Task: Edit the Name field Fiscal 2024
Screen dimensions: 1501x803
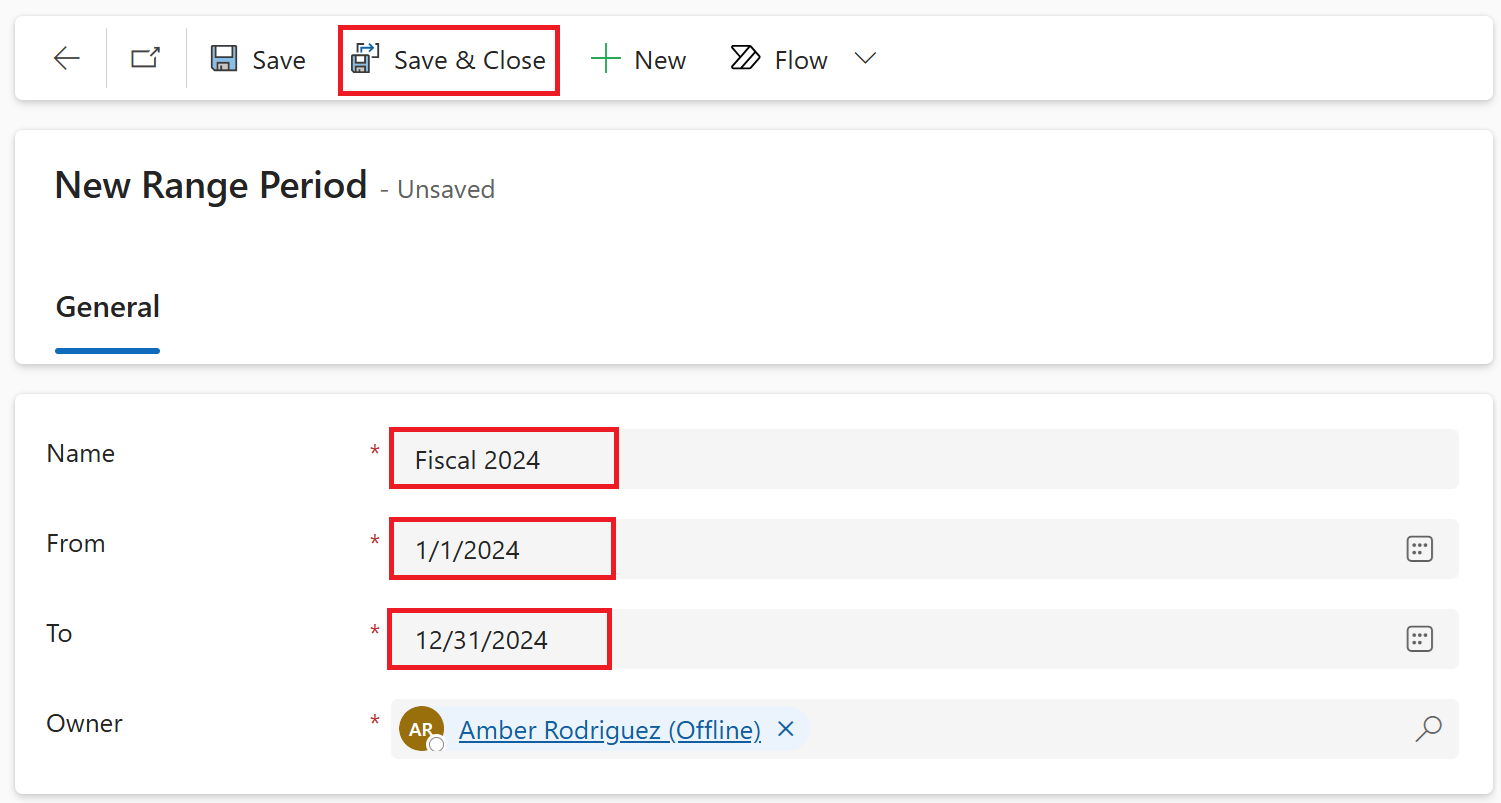Action: pos(924,459)
